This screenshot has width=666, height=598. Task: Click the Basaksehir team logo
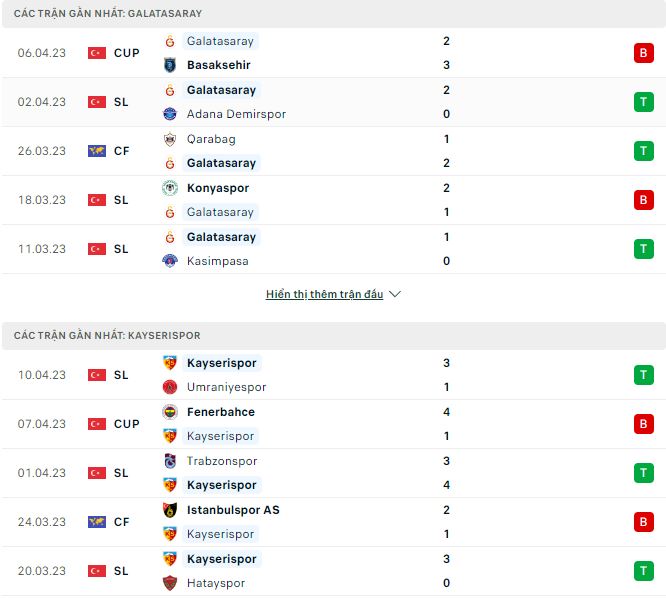coord(169,65)
